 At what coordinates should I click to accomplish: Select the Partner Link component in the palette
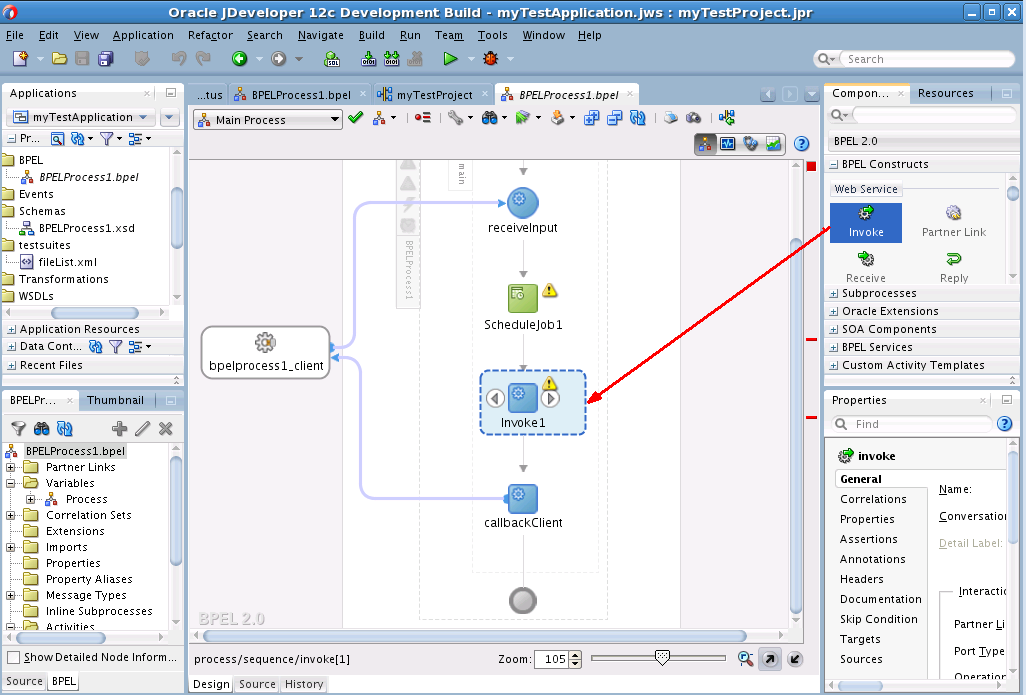tap(953, 223)
